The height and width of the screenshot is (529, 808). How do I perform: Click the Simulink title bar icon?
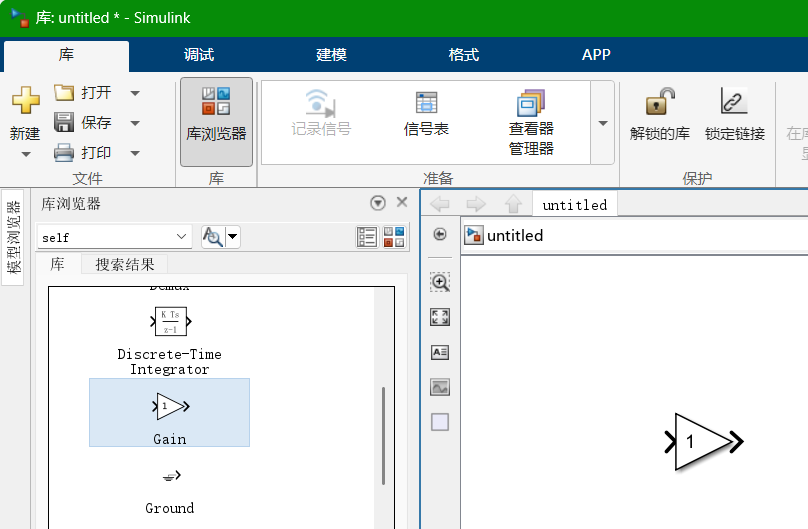coord(20,18)
